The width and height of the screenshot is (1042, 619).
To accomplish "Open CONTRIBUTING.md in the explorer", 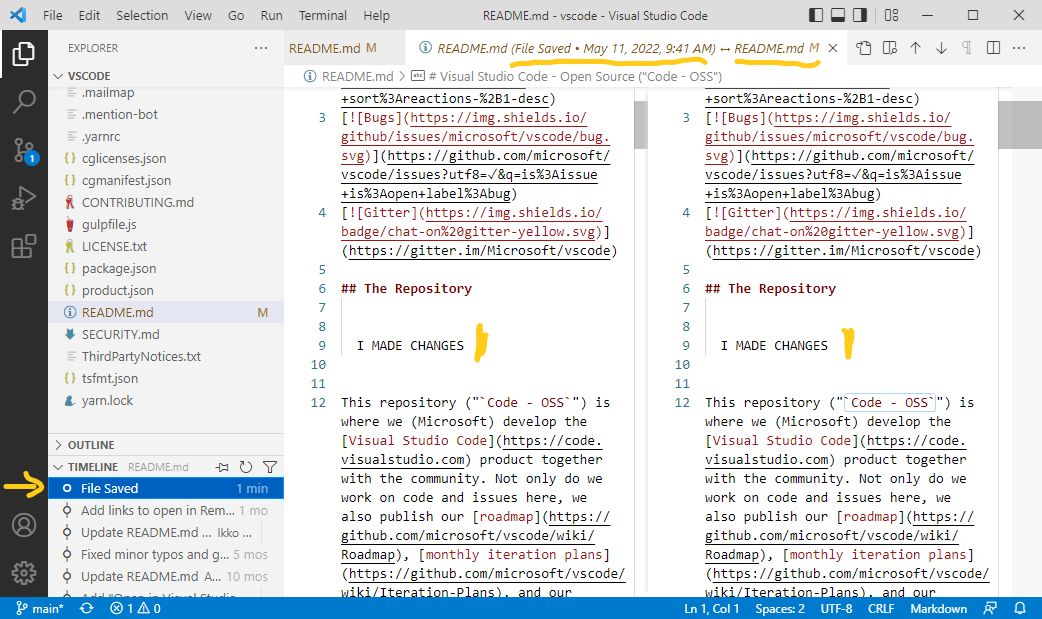I will 138,202.
